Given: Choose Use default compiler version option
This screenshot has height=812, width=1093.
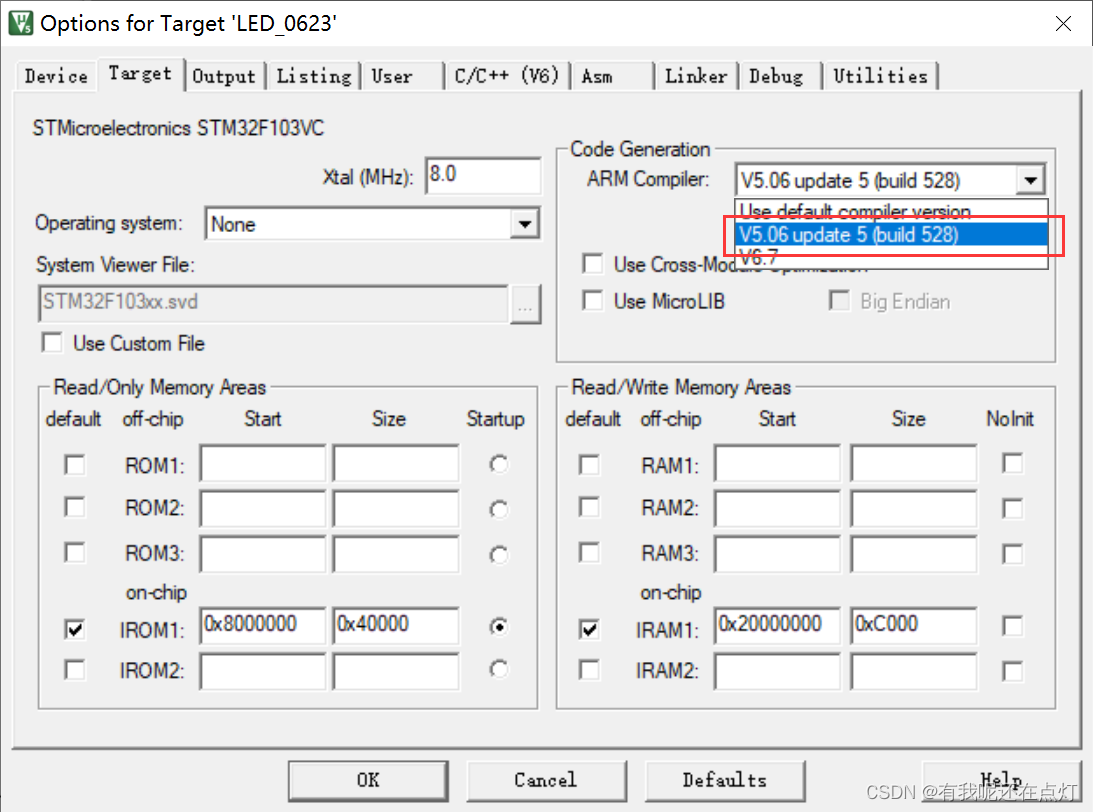Looking at the screenshot, I should click(852, 212).
